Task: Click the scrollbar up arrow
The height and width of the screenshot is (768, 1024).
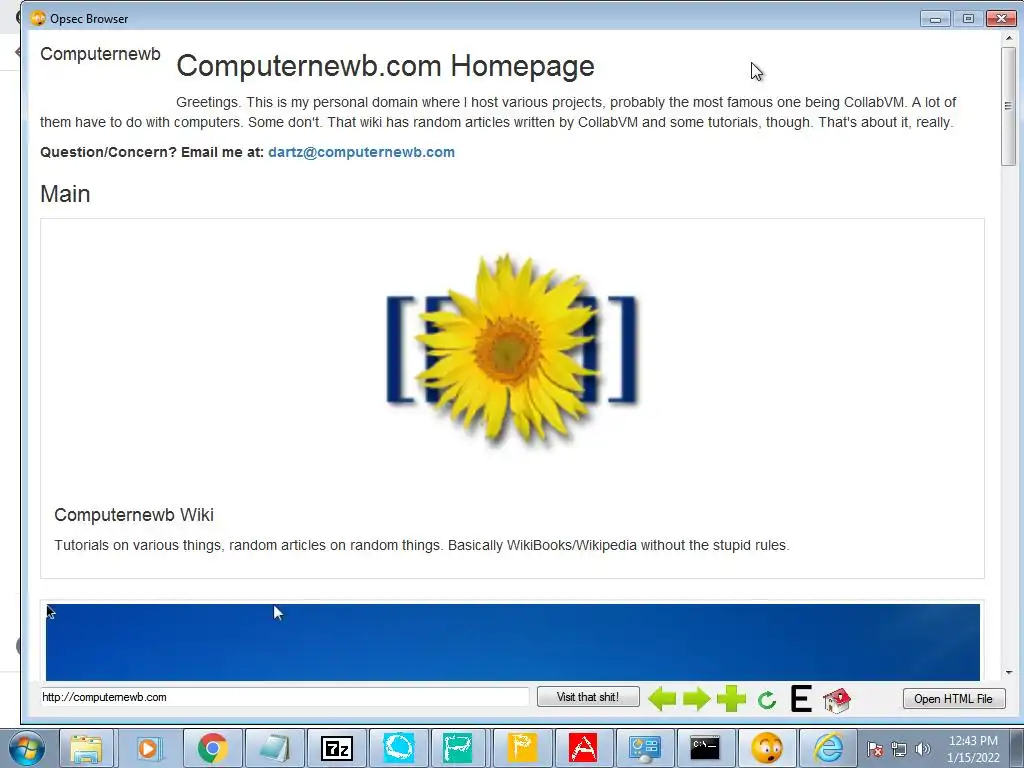Action: coord(1009,39)
